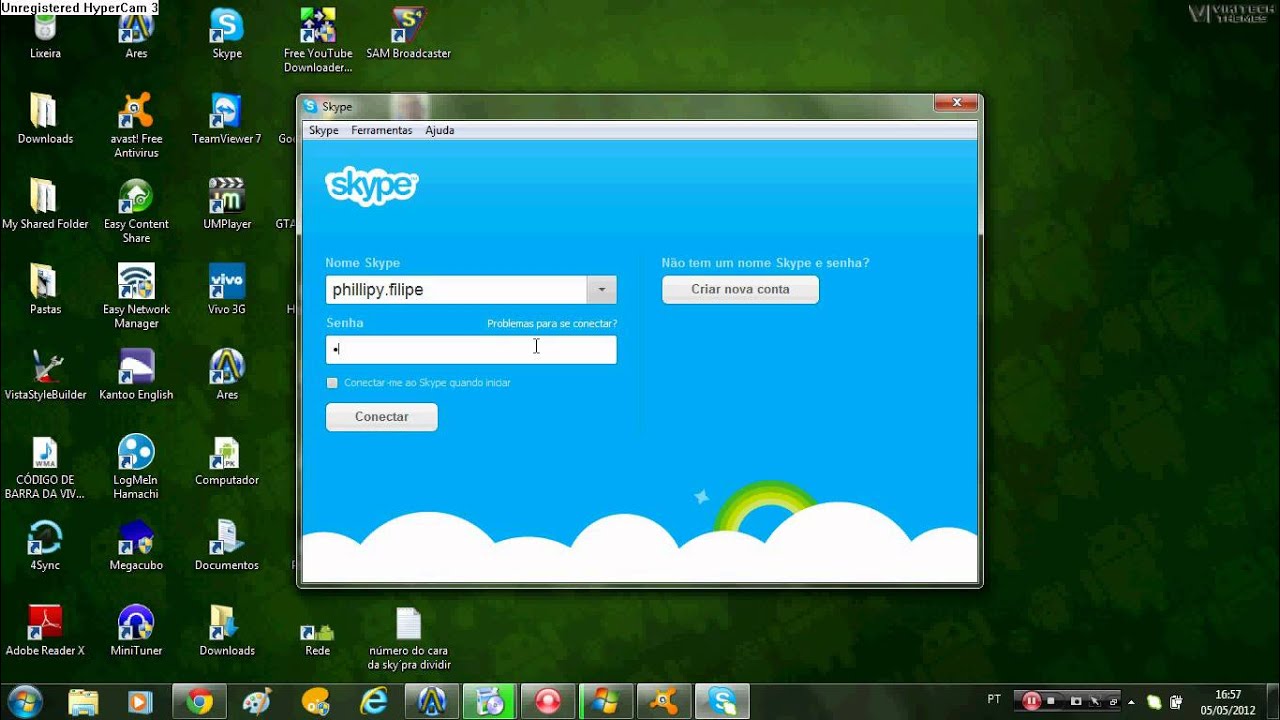Select the Easy Content Share icon
Viewport: 1280px width, 720px height.
[x=136, y=211]
